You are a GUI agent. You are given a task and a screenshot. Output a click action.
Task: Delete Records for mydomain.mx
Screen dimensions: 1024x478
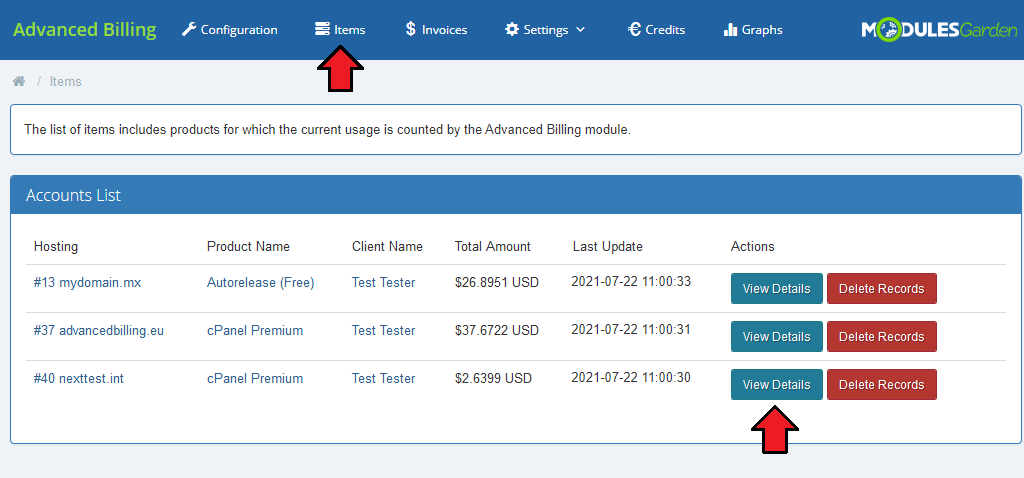(882, 289)
